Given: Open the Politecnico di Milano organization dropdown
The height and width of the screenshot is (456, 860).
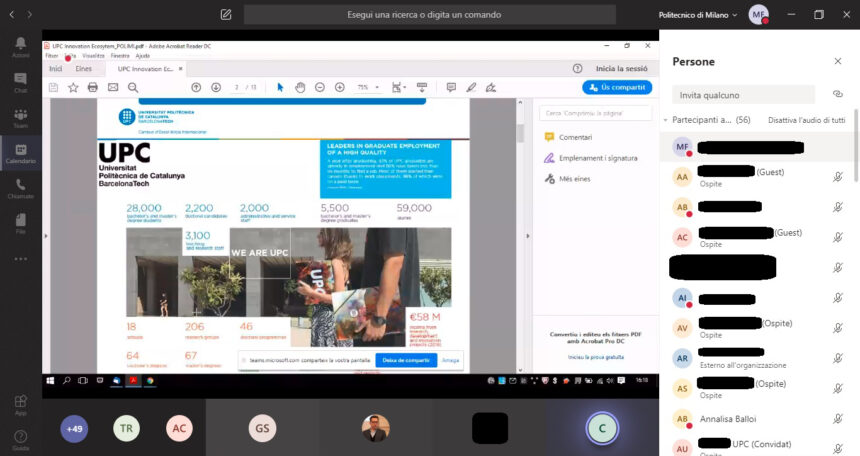Looking at the screenshot, I should [698, 15].
